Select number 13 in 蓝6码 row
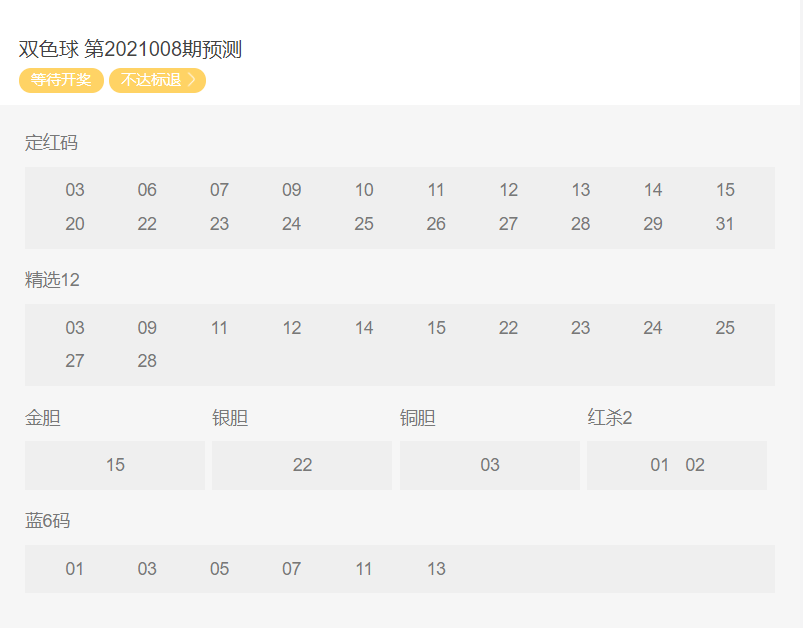Screen dimensions: 803x628 436,569
